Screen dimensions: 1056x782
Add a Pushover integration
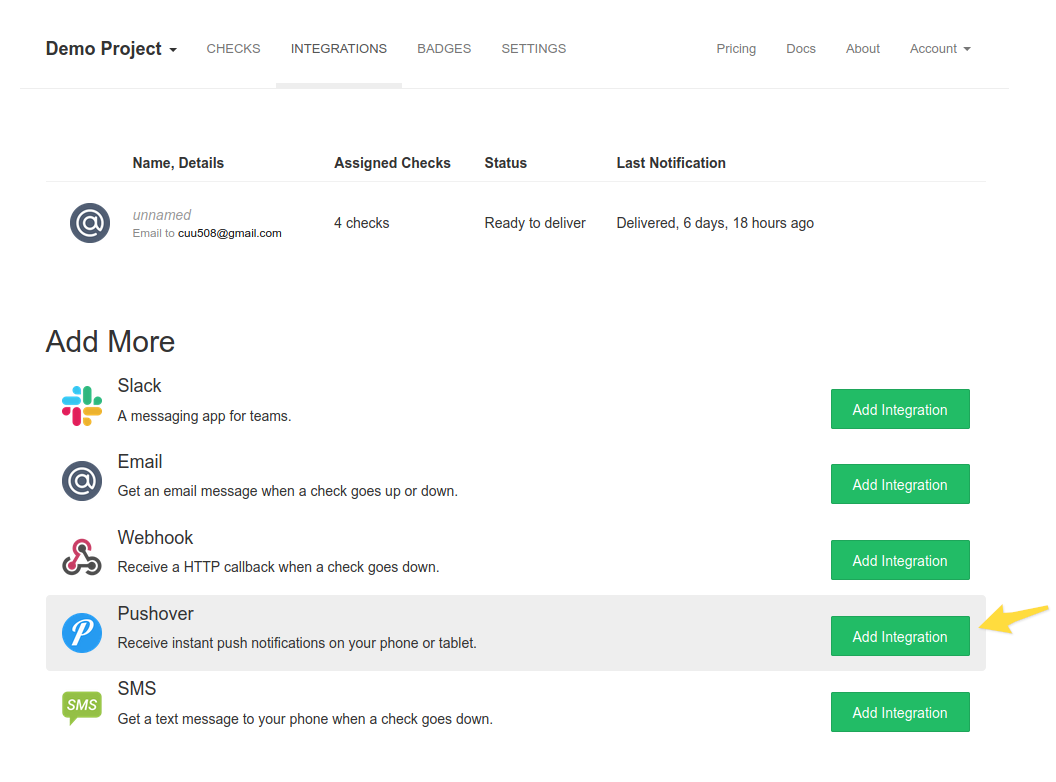(899, 636)
